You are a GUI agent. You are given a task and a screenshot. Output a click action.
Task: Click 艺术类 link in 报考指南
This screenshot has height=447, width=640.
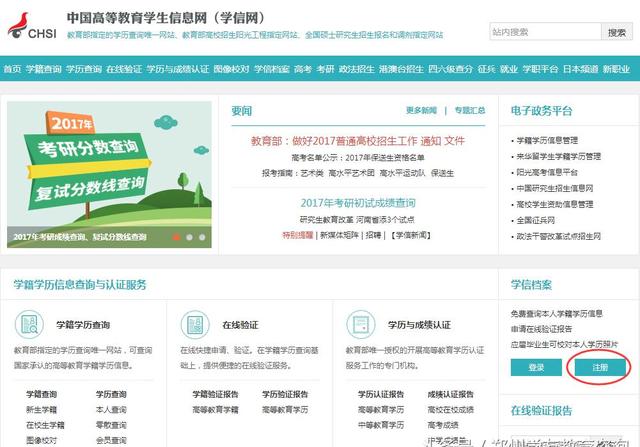click(x=312, y=173)
